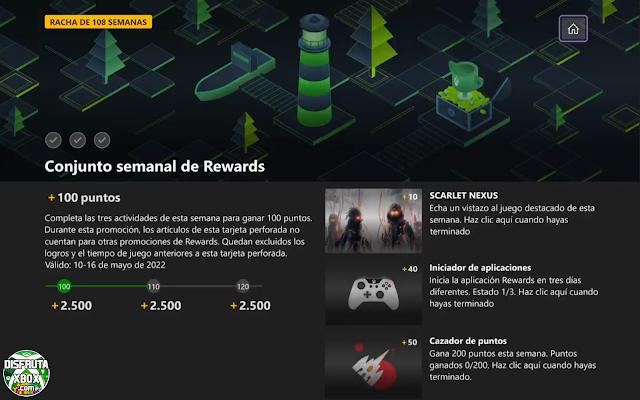
Task: Click the first checkmark circle
Action: pos(53,140)
